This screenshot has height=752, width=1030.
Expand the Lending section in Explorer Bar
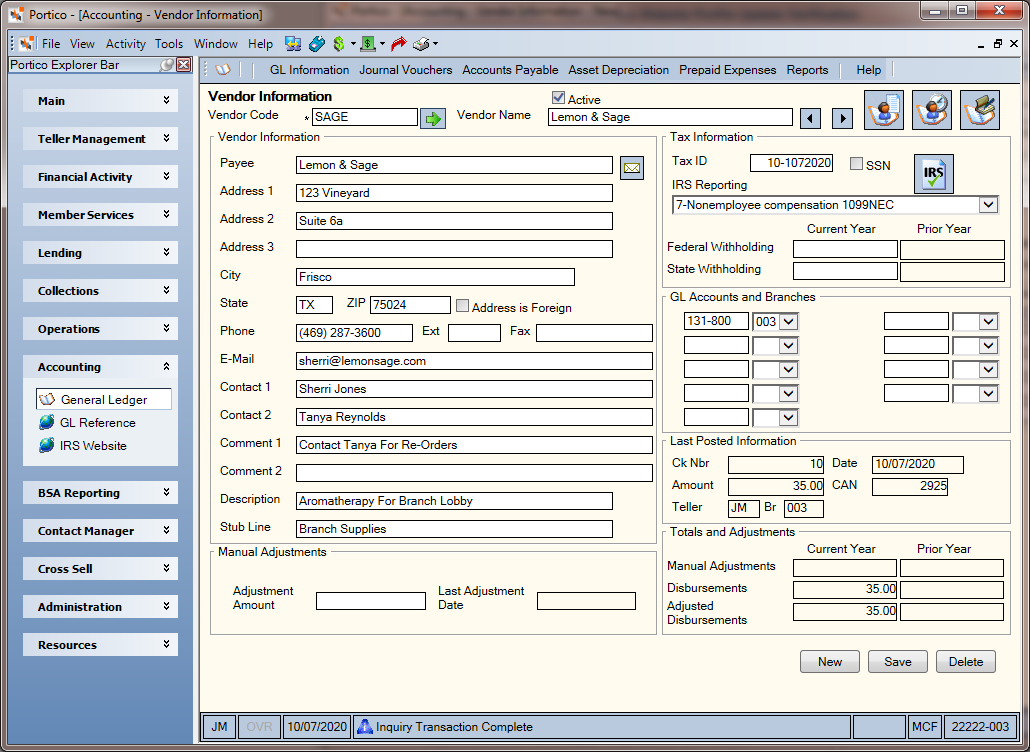coord(101,253)
